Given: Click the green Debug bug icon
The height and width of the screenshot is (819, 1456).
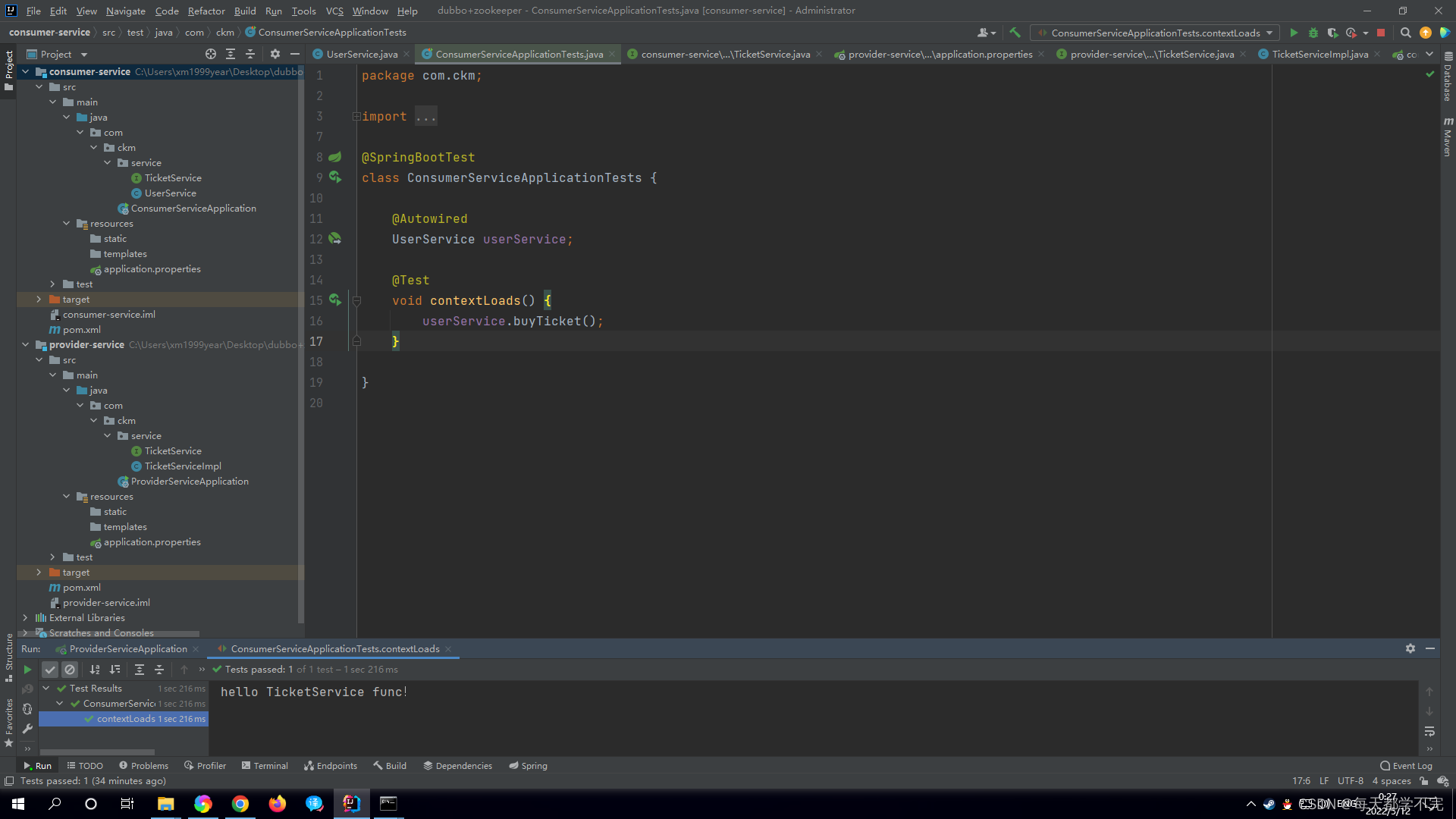Looking at the screenshot, I should [1313, 33].
